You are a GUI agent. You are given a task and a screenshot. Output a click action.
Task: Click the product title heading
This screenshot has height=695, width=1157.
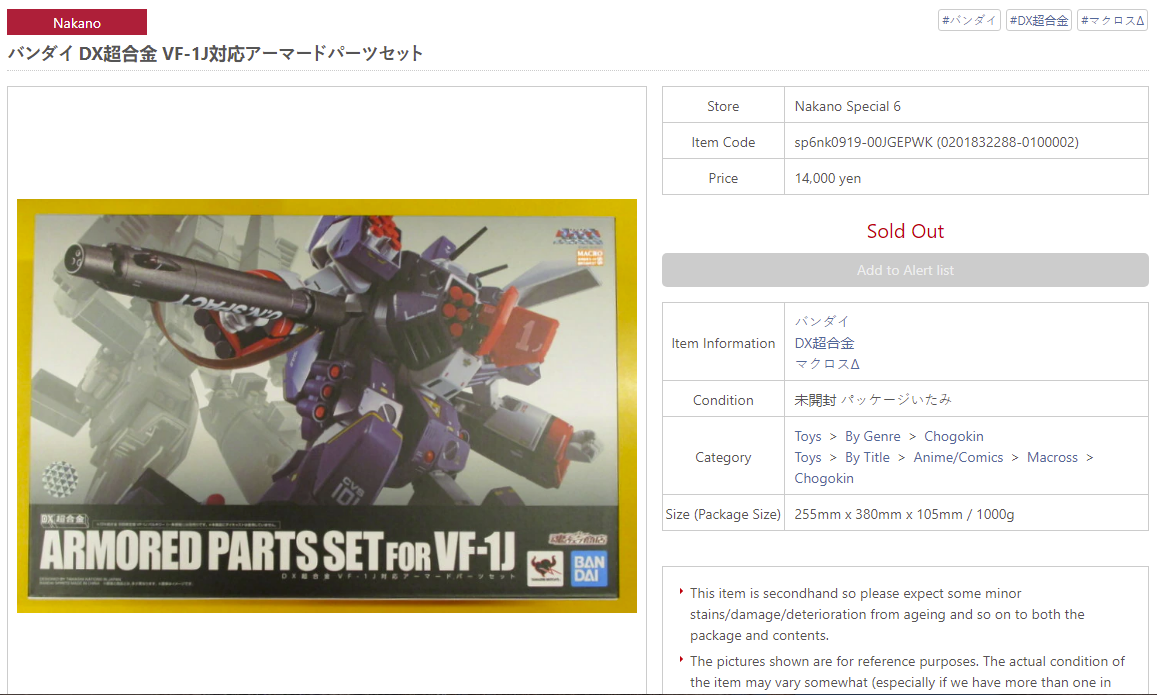(x=215, y=53)
